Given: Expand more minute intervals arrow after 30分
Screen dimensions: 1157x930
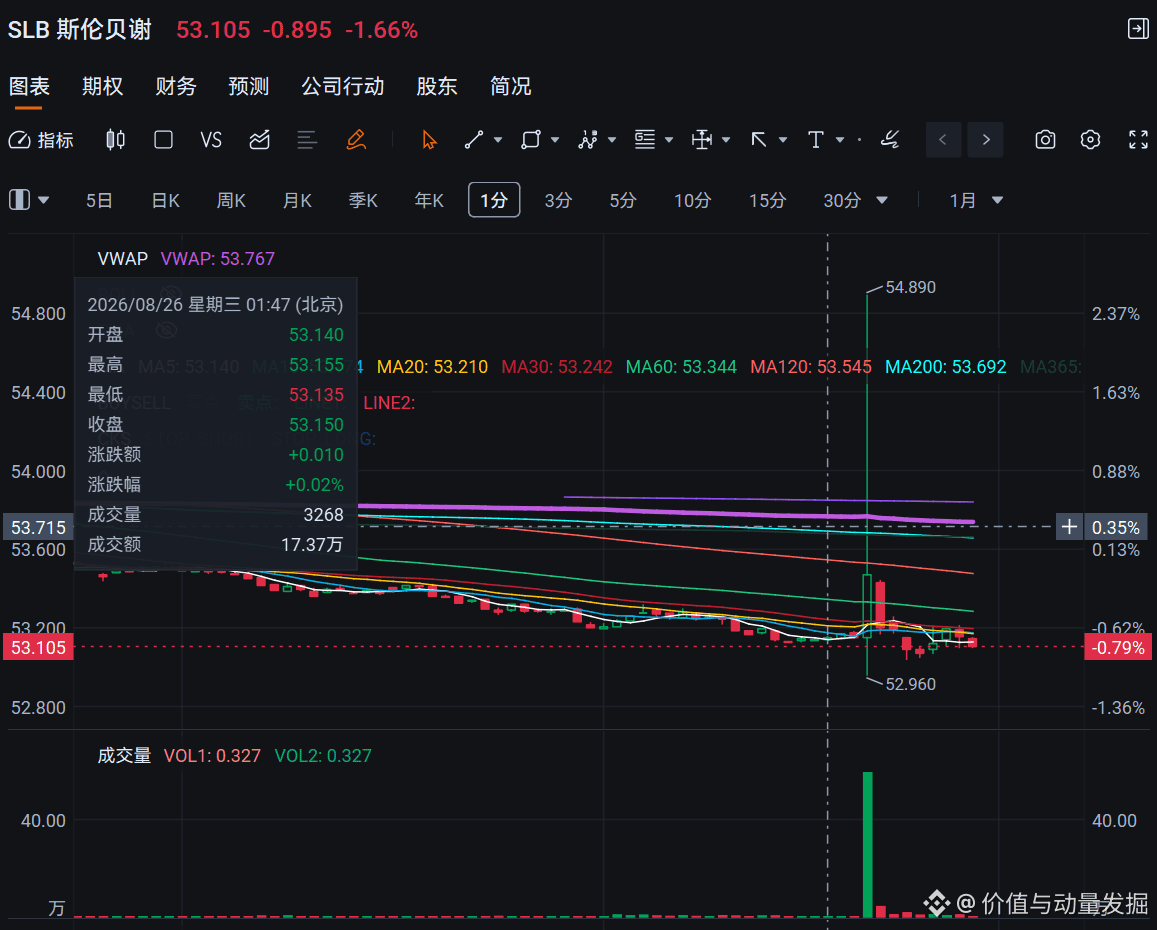Looking at the screenshot, I should tap(882, 200).
